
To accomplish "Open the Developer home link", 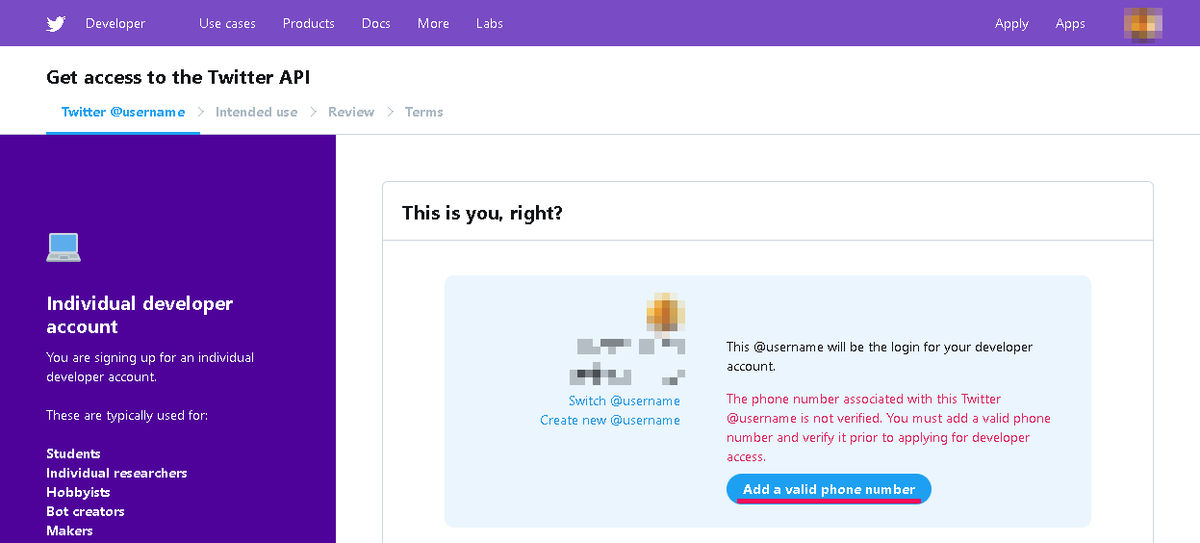I will [115, 24].
